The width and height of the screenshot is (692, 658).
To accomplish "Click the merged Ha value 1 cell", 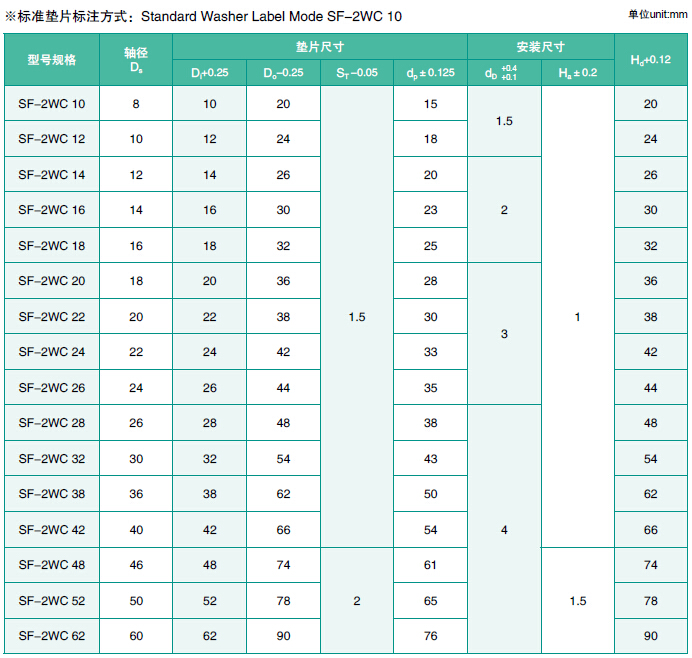I will (577, 317).
